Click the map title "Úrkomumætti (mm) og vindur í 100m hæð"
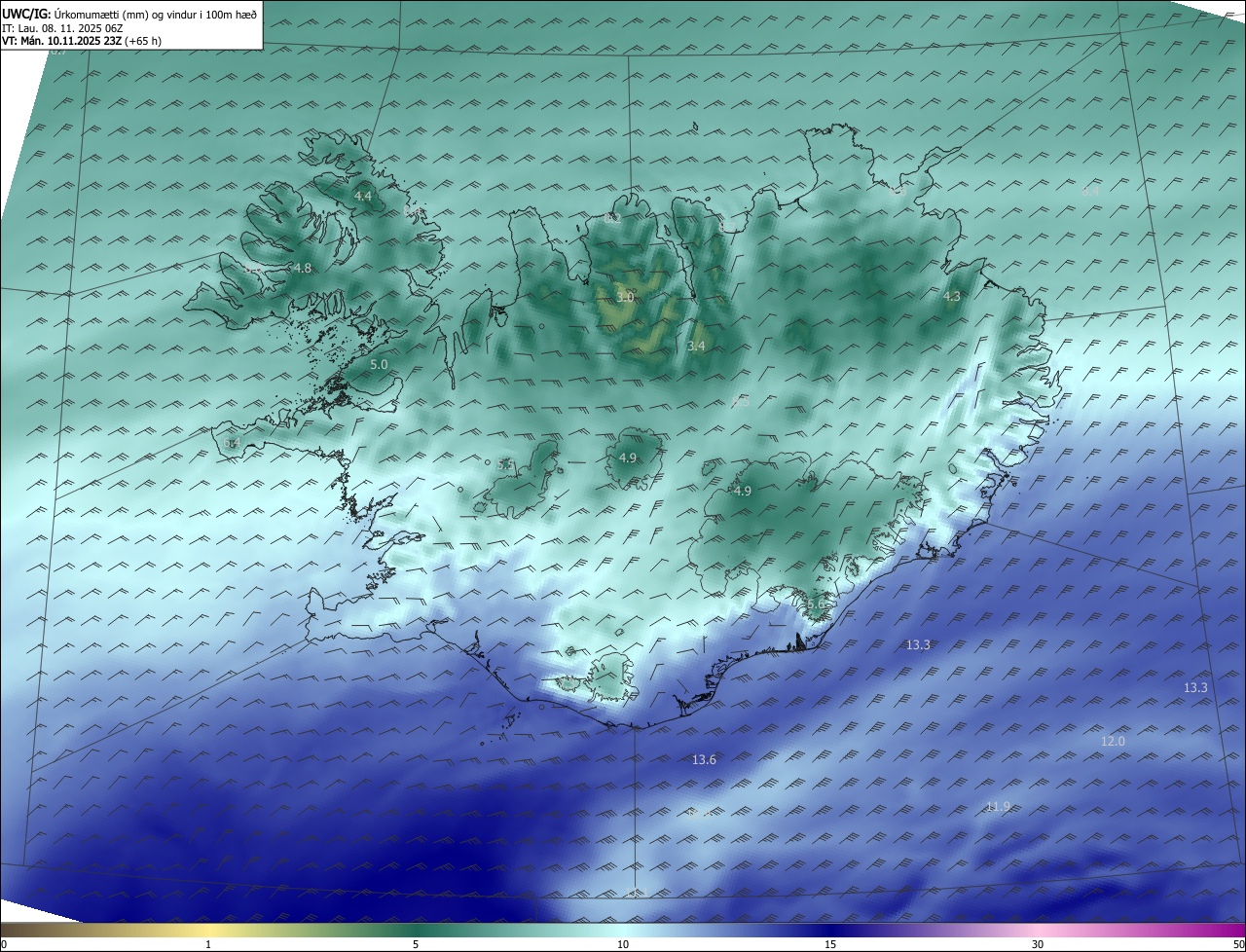 155,13
